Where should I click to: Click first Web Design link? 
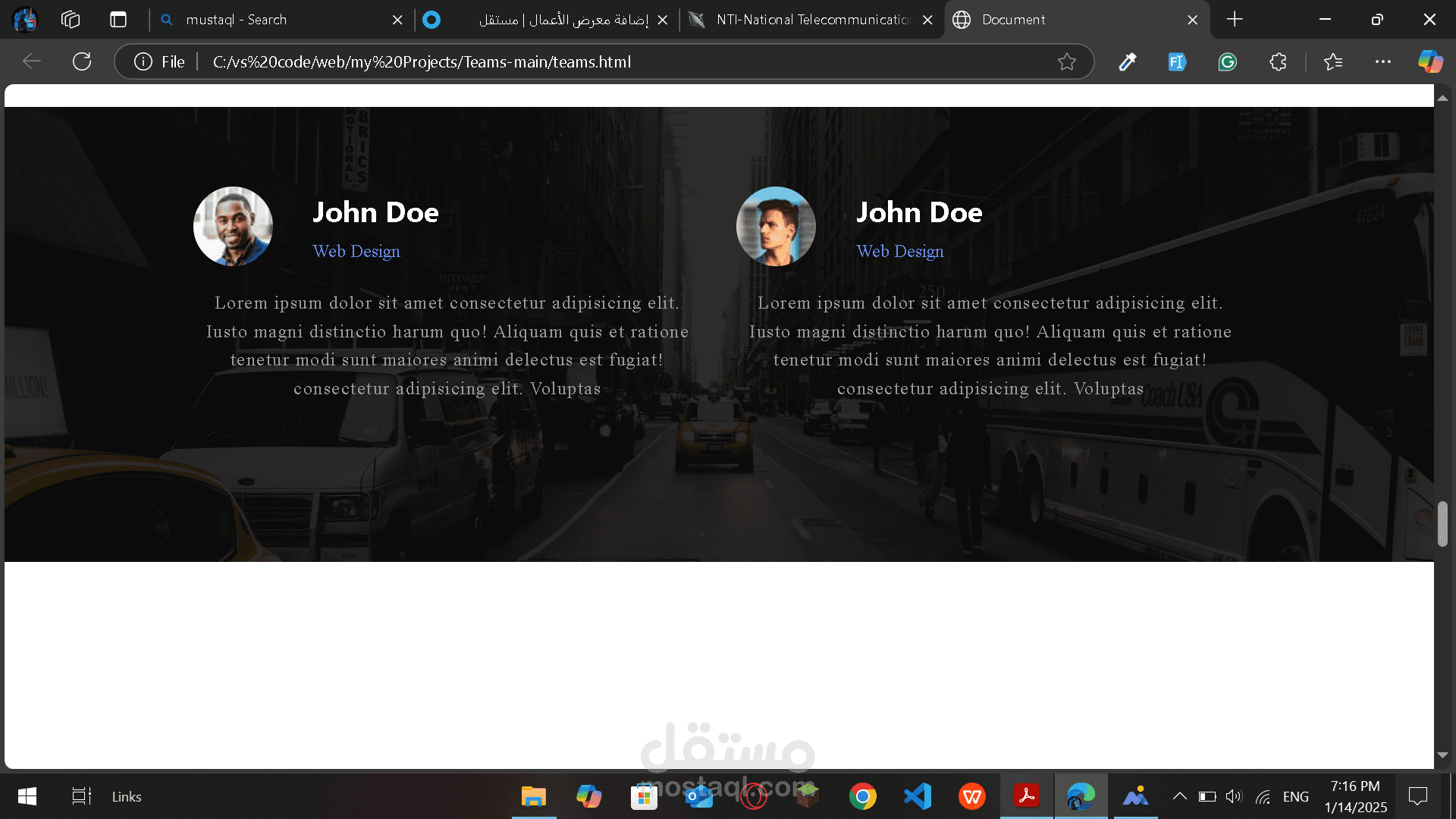pyautogui.click(x=356, y=251)
